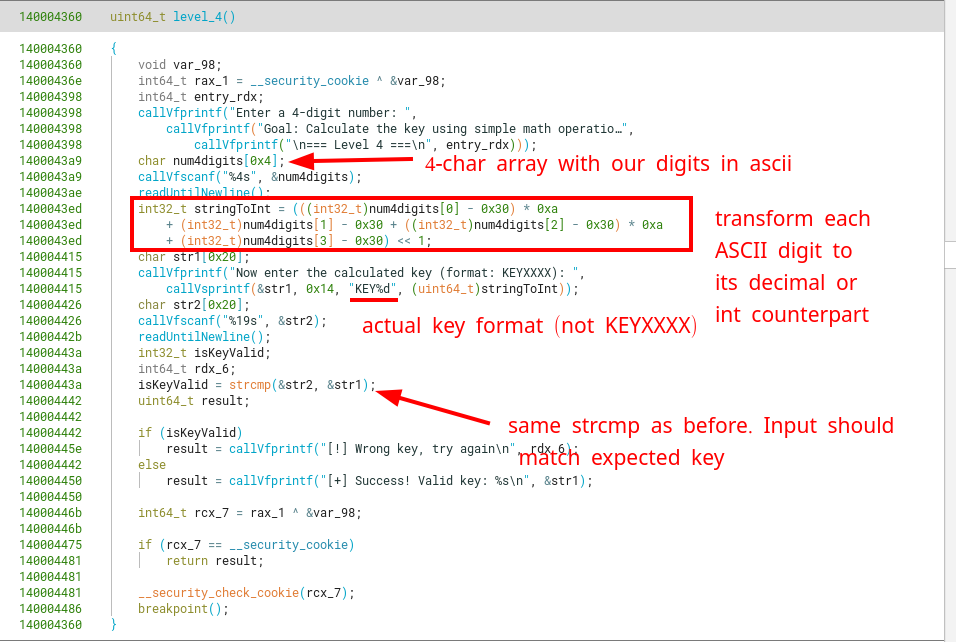956x642 pixels.
Task: Select the "KEY%d" format string
Action: (x=373, y=289)
